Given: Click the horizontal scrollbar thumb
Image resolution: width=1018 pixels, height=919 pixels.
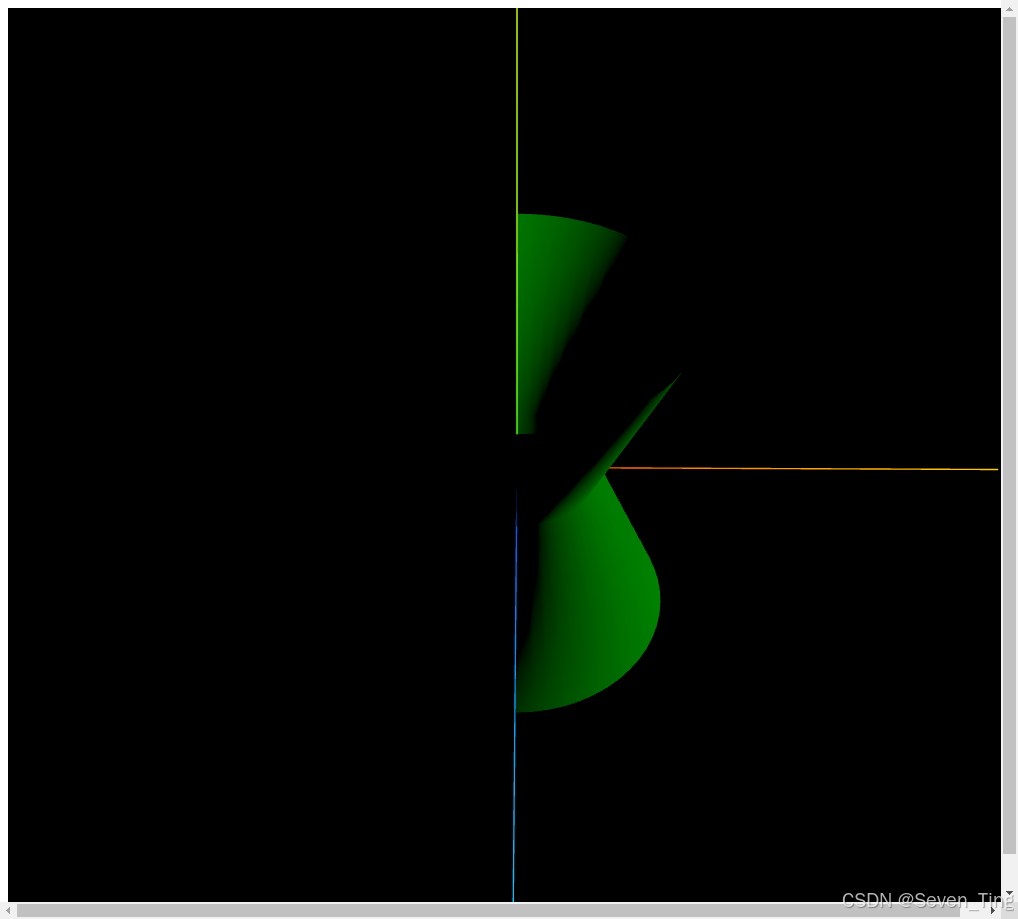Looking at the screenshot, I should click(488, 911).
